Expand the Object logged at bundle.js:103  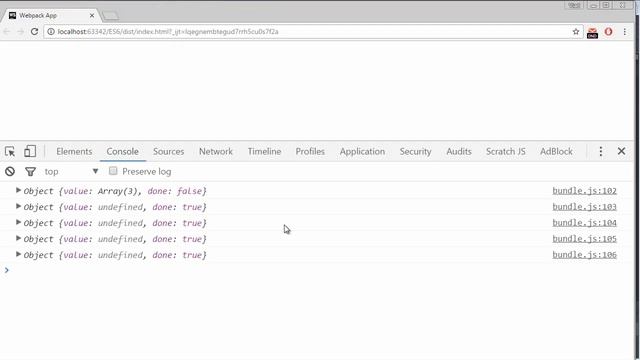[x=18, y=206]
